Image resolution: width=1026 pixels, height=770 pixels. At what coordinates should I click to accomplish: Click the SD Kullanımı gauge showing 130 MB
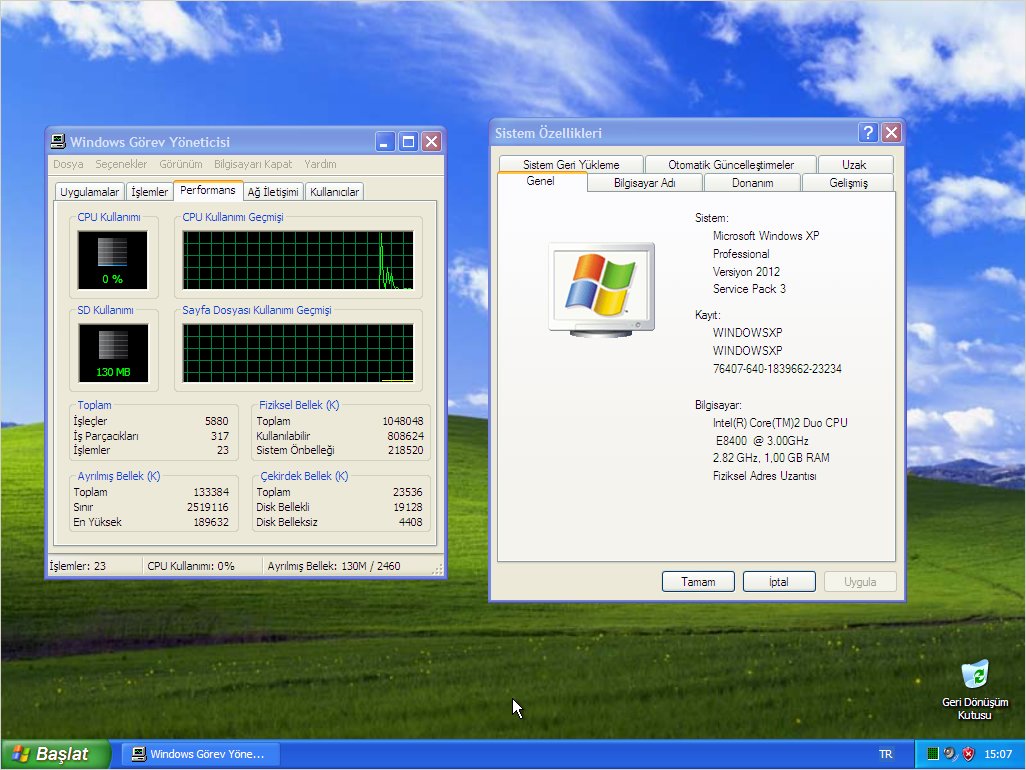pos(113,353)
